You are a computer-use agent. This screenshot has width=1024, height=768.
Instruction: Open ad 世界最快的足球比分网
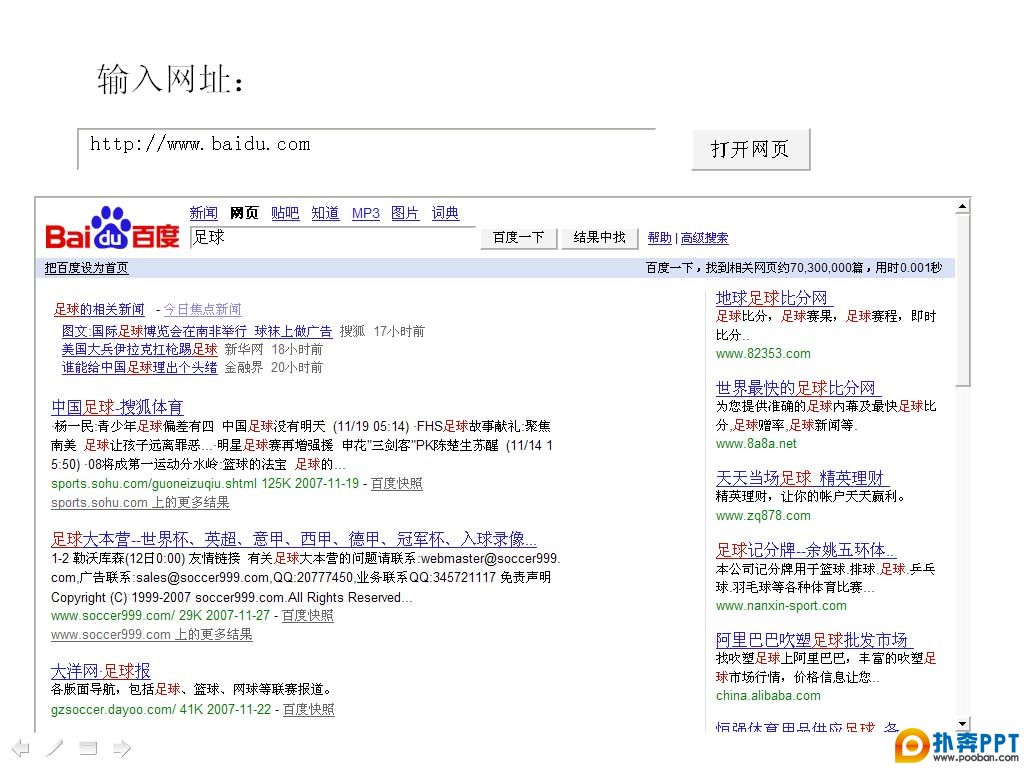797,388
